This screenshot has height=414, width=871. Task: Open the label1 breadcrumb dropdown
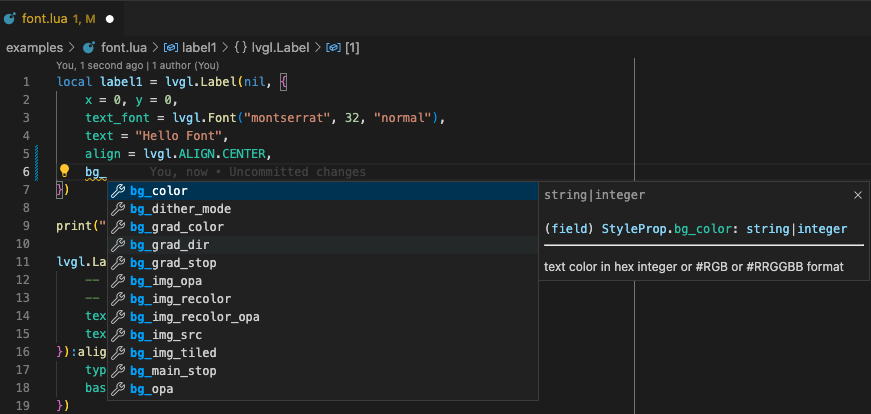tap(202, 47)
